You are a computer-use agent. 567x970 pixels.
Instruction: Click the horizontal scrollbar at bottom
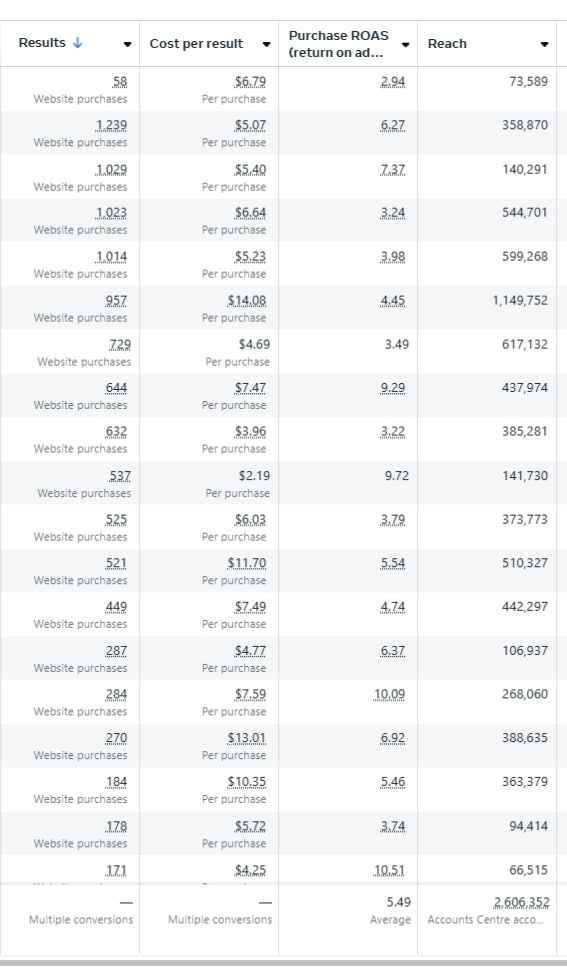[x=283, y=963]
